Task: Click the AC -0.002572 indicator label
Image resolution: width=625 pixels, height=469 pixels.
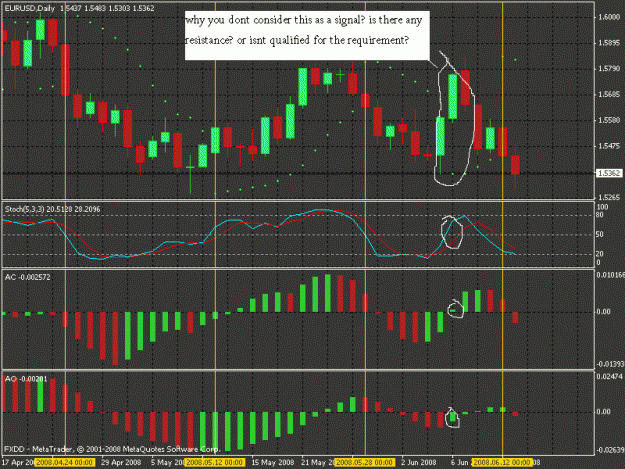Action: pyautogui.click(x=28, y=277)
